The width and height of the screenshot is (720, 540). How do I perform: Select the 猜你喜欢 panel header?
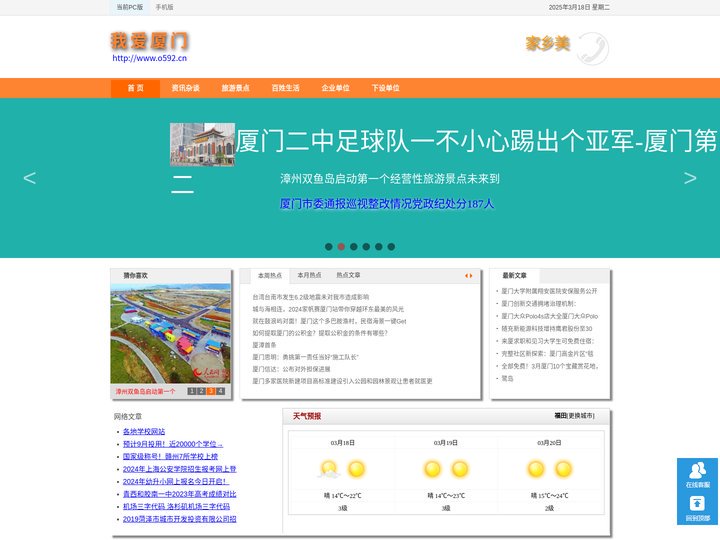tap(135, 276)
